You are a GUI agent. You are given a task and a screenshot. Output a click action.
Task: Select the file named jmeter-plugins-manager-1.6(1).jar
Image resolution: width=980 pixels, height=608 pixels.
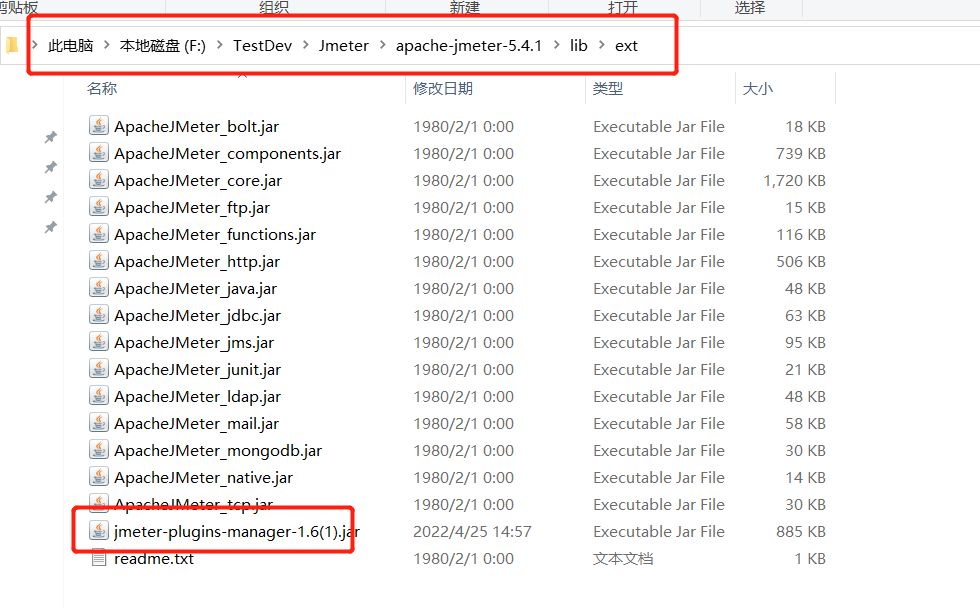point(237,532)
